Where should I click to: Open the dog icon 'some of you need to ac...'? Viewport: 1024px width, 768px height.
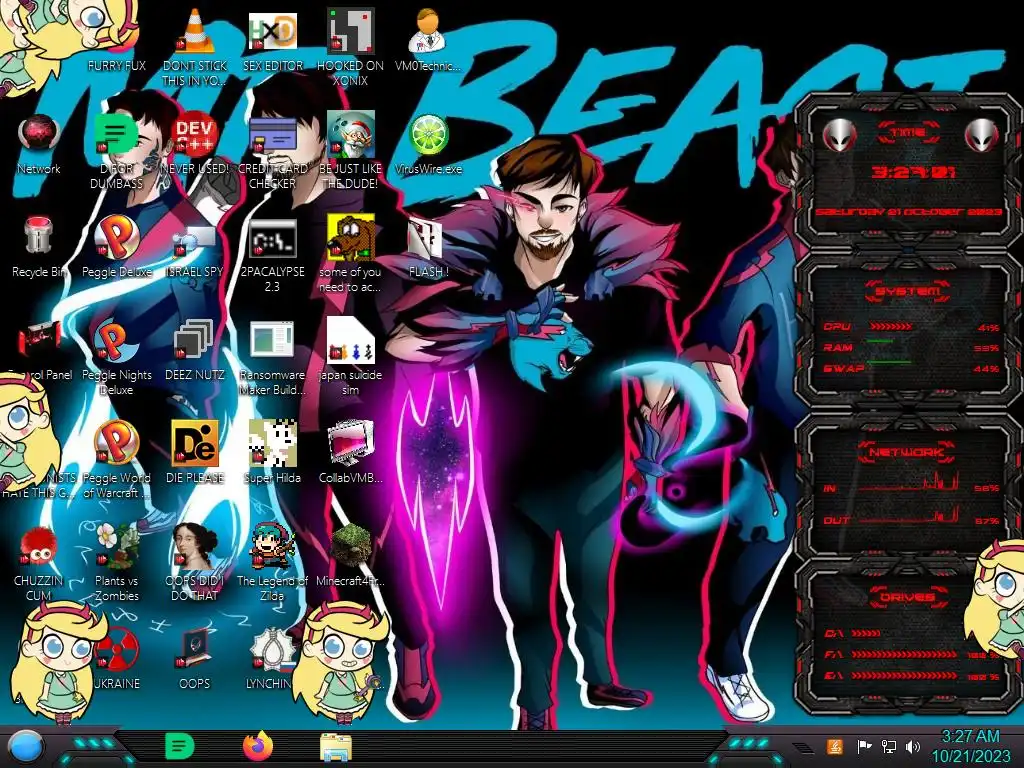[x=350, y=236]
